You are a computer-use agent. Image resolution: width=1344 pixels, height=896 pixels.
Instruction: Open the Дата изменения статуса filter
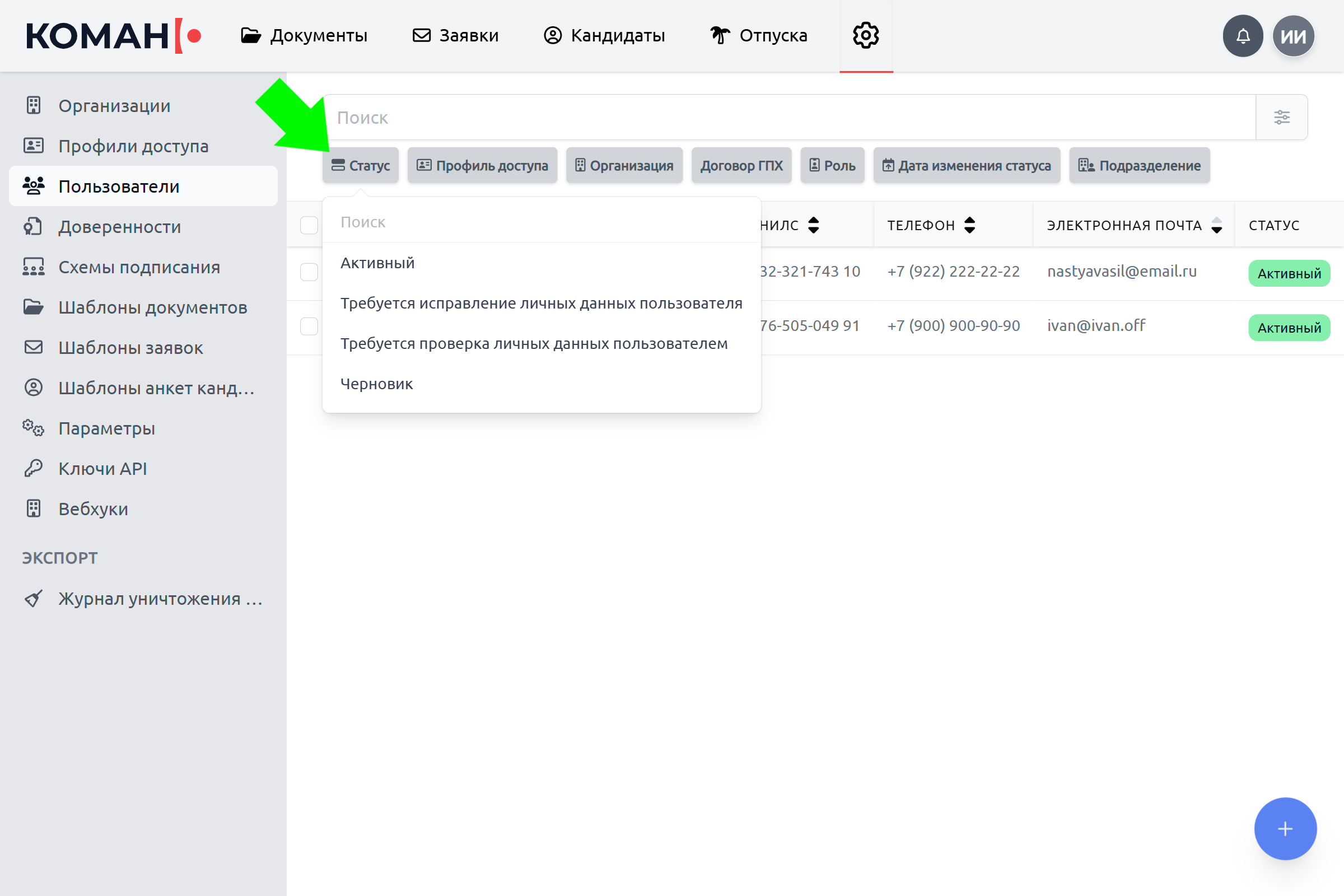(x=967, y=166)
